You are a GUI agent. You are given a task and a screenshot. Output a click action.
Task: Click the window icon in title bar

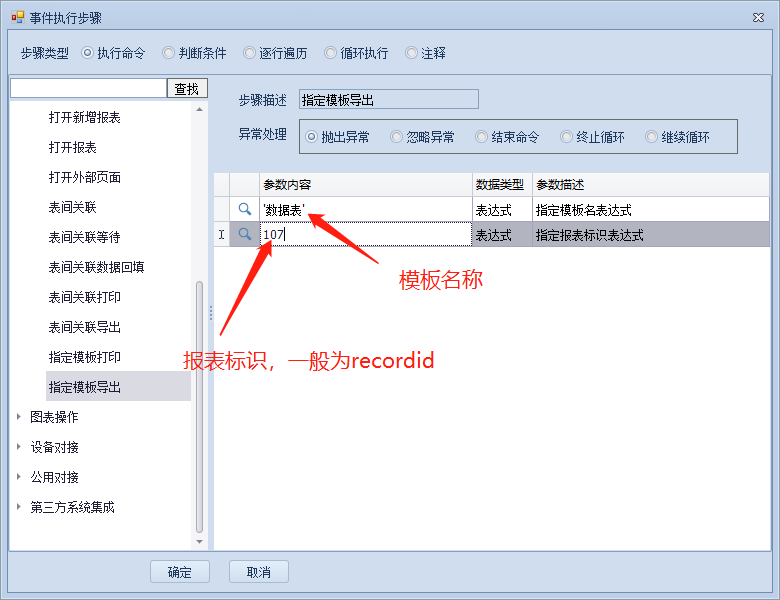pyautogui.click(x=17, y=17)
